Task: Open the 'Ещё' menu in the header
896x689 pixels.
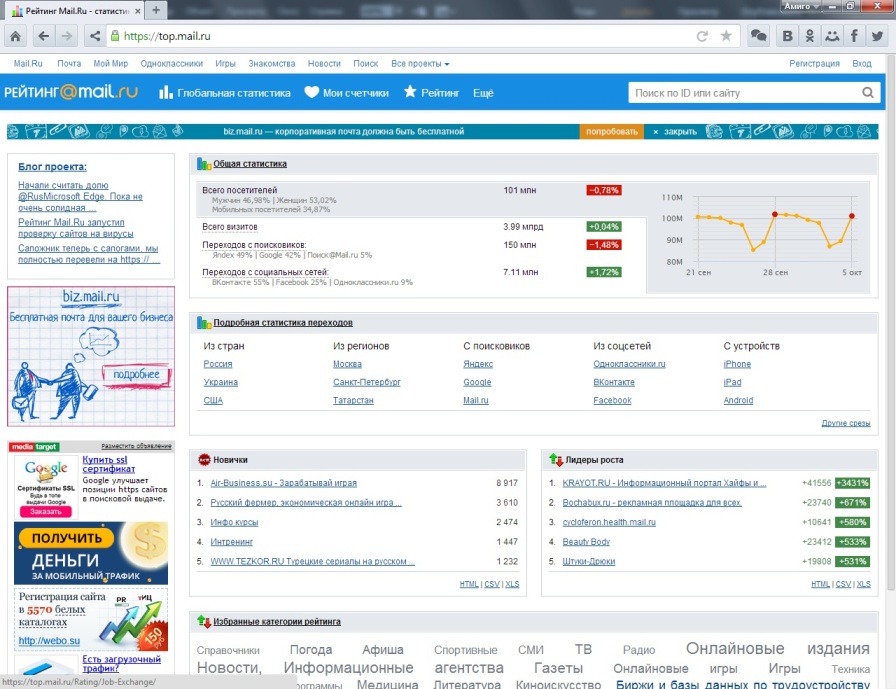Action: coord(483,93)
